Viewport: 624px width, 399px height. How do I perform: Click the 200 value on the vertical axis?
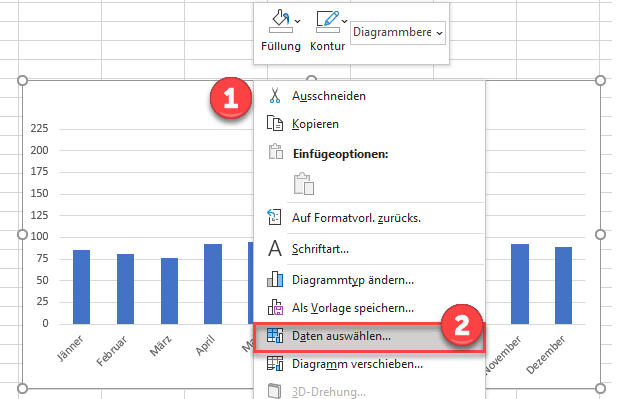click(39, 150)
